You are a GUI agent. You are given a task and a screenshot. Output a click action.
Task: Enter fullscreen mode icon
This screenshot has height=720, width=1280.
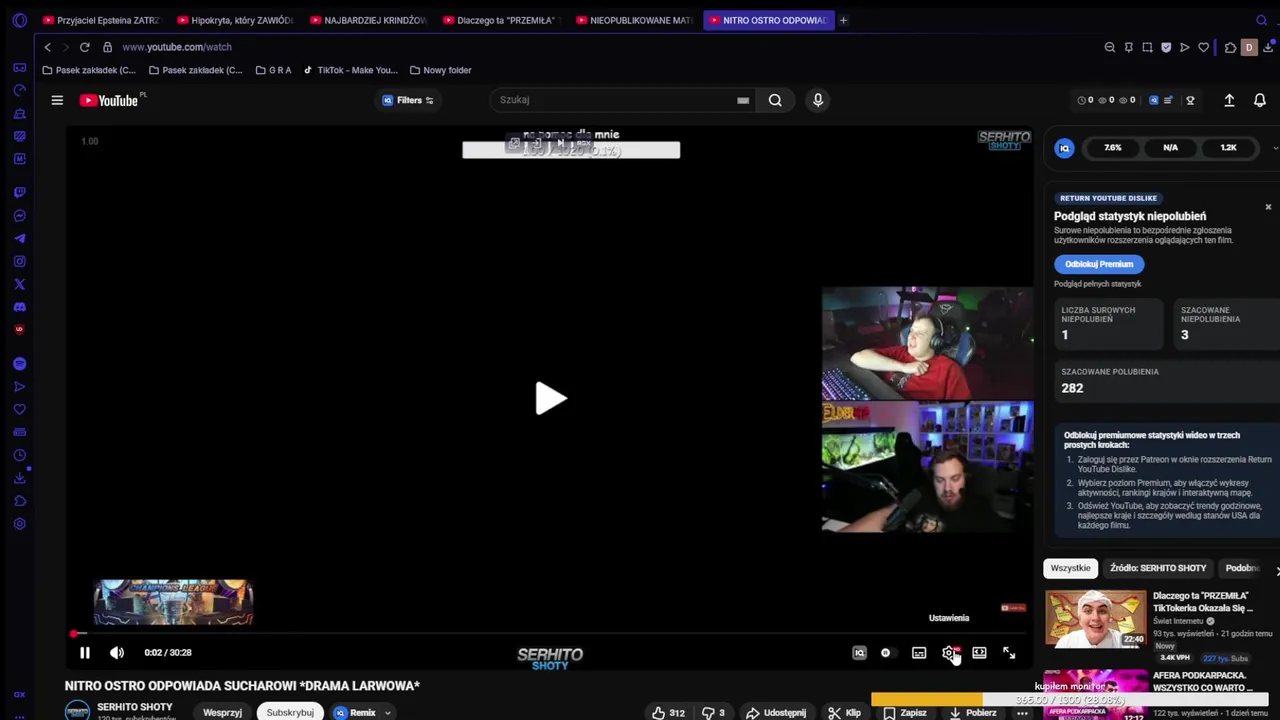[x=1009, y=653]
